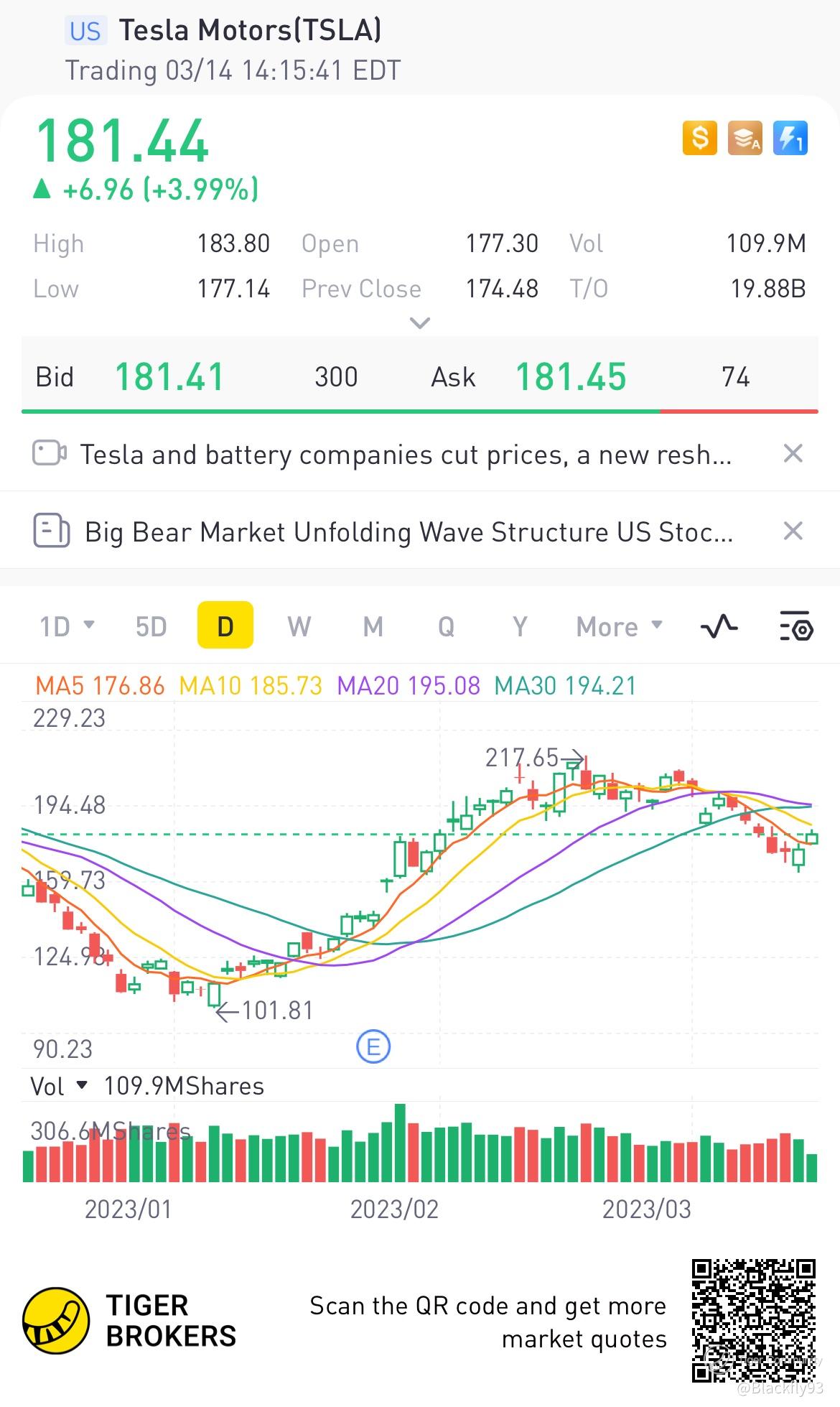
Task: Tap the US market badge
Action: [x=85, y=31]
